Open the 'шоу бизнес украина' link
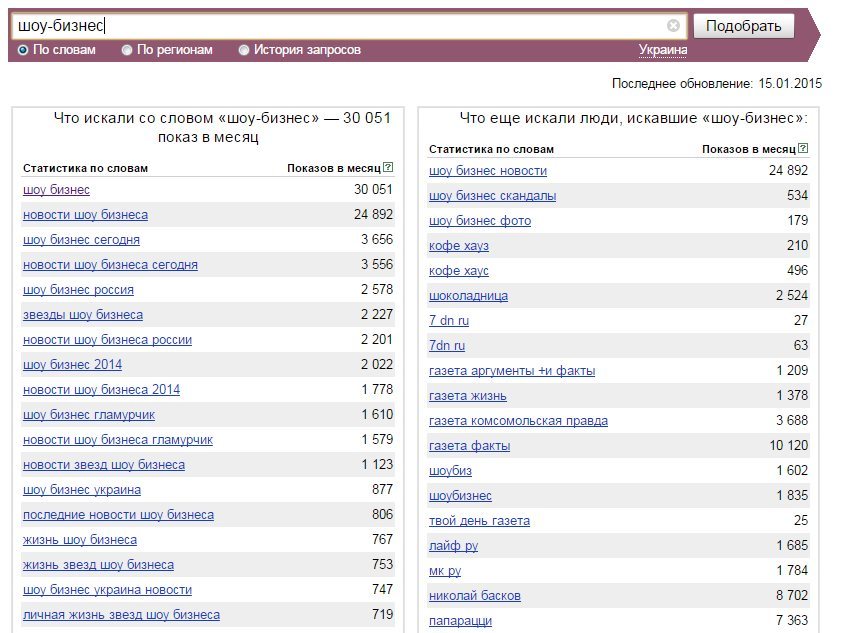The image size is (847, 633). point(82,490)
